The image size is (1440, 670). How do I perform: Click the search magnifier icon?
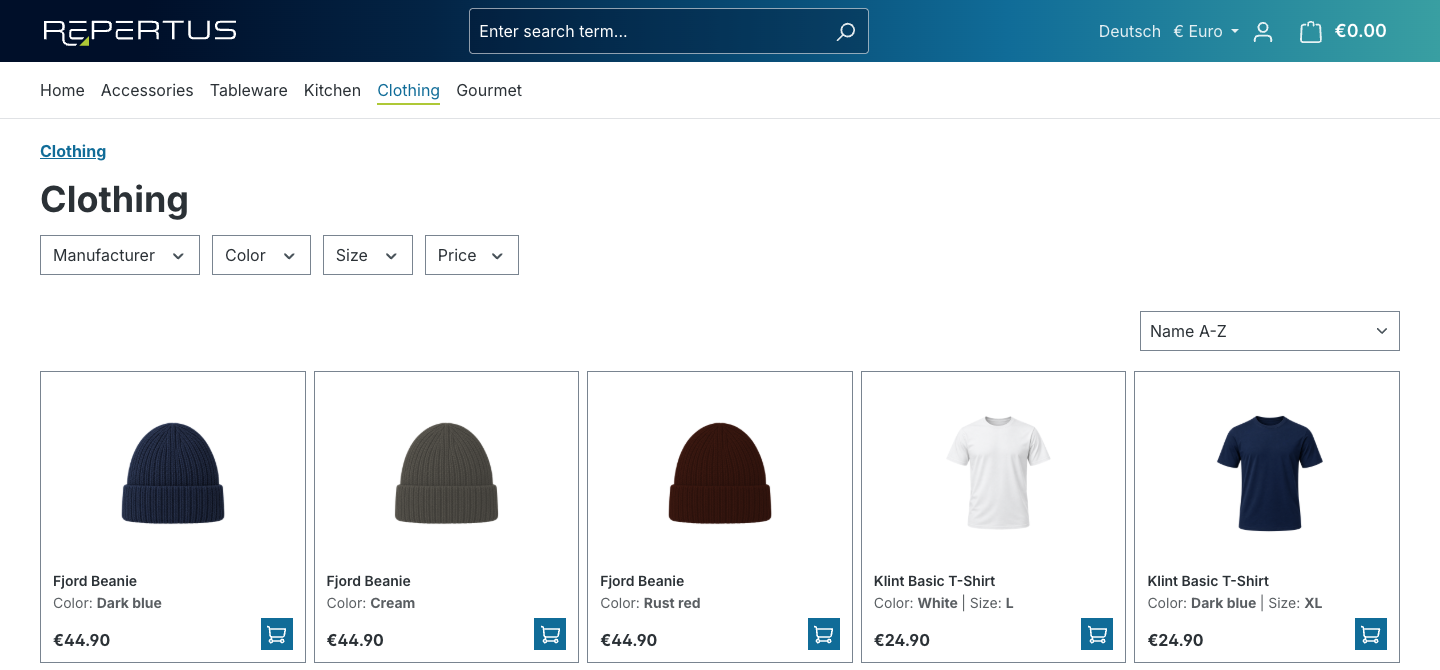pyautogui.click(x=846, y=31)
